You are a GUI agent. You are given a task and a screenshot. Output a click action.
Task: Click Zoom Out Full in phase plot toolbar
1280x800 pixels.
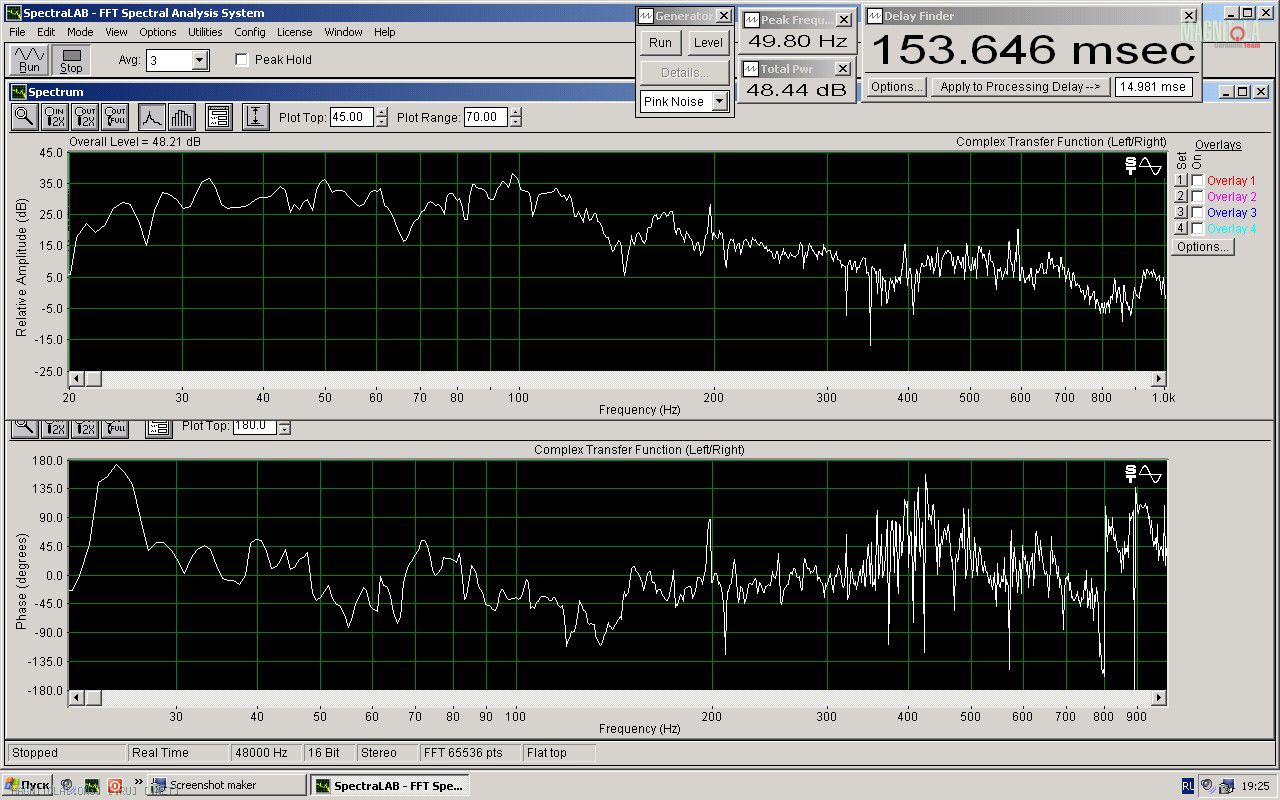[x=115, y=428]
